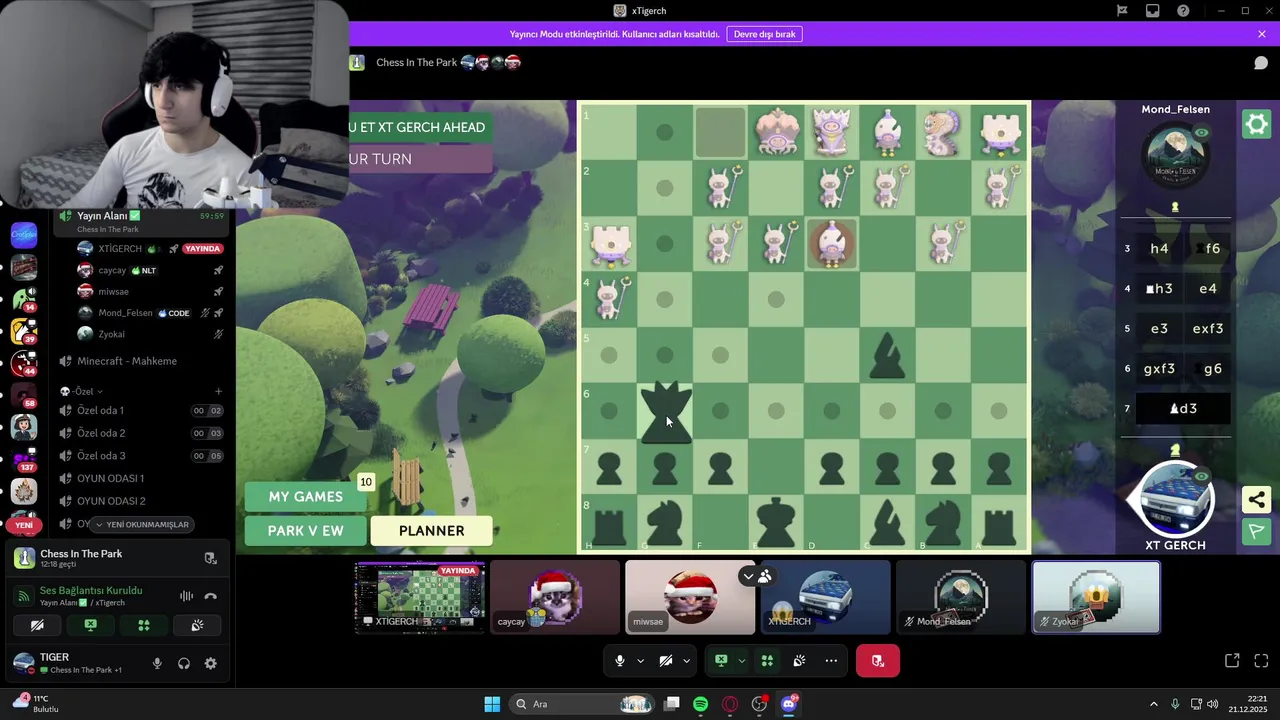Jump to 'YENİ OKUNMAMIŞLAR' unread messages
The image size is (1280, 720).
tap(142, 524)
